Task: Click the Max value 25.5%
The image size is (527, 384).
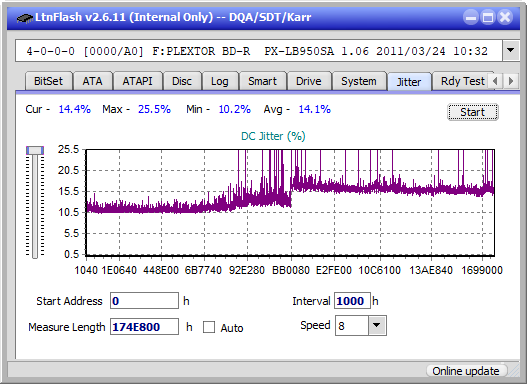Action: 154,109
